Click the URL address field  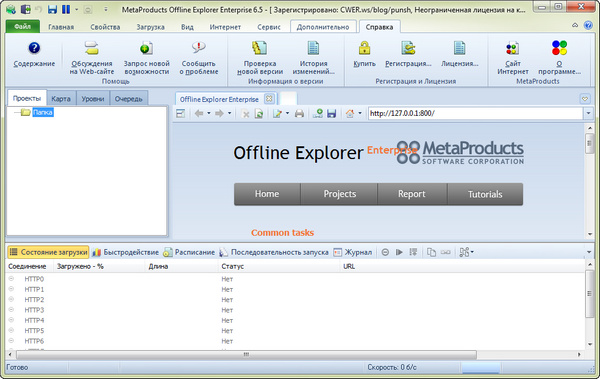475,113
